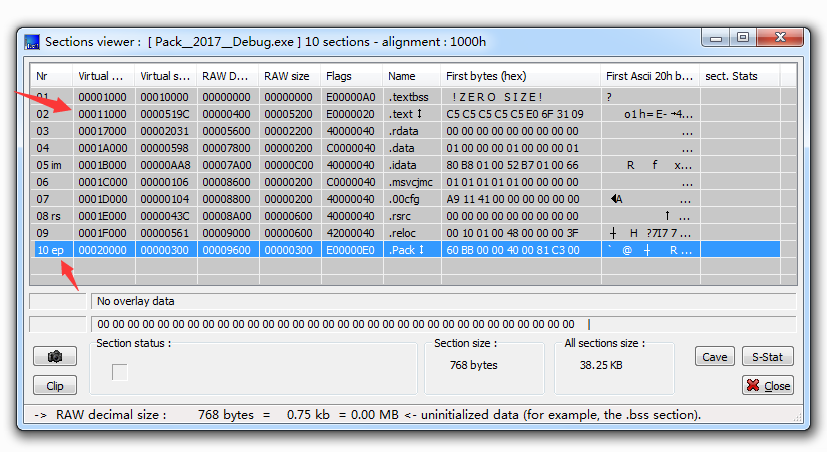Select the .reloc section name

coord(402,233)
